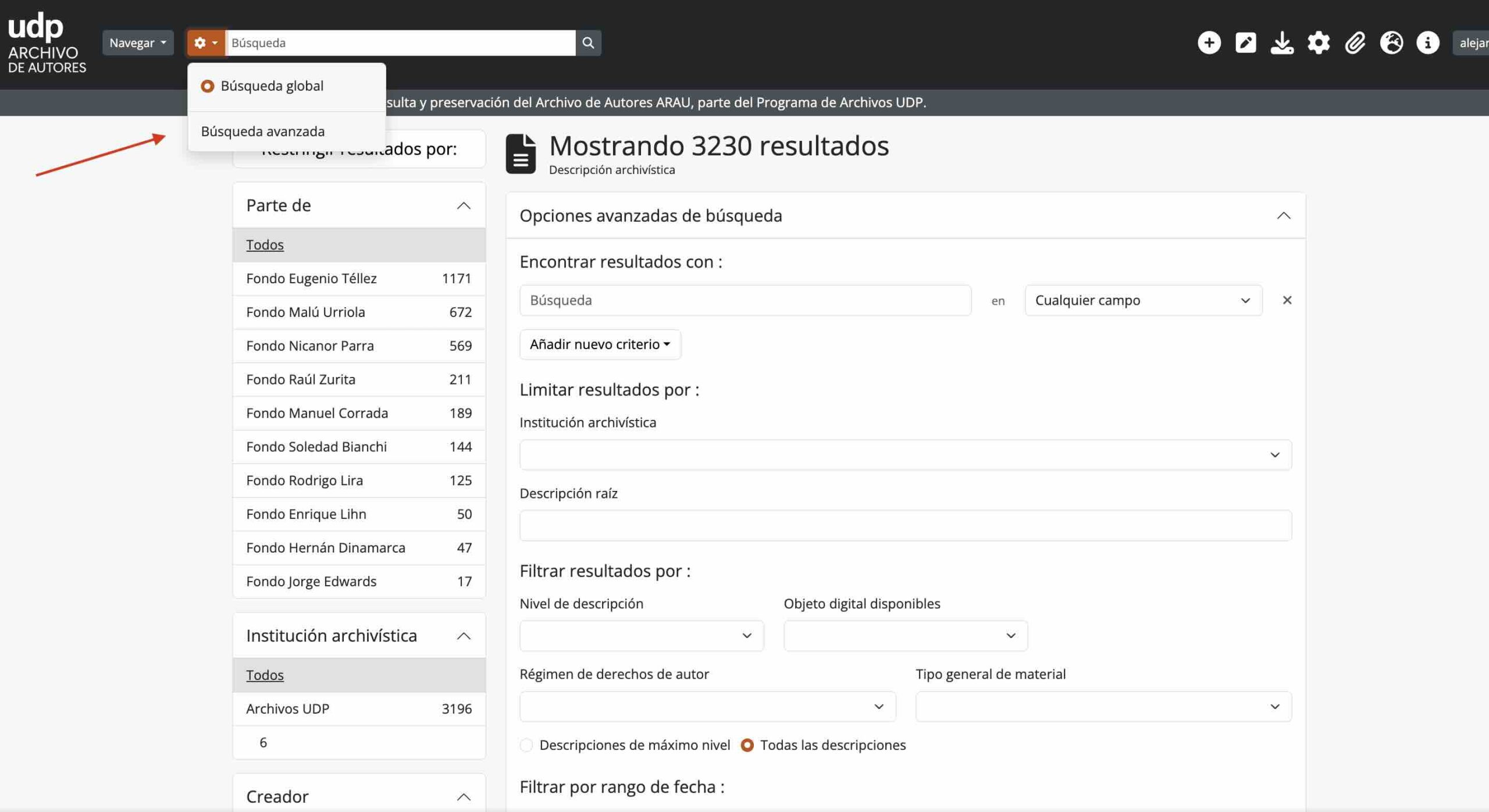Open the Añadir nuevo criterio button
This screenshot has width=1489, height=812.
[600, 344]
